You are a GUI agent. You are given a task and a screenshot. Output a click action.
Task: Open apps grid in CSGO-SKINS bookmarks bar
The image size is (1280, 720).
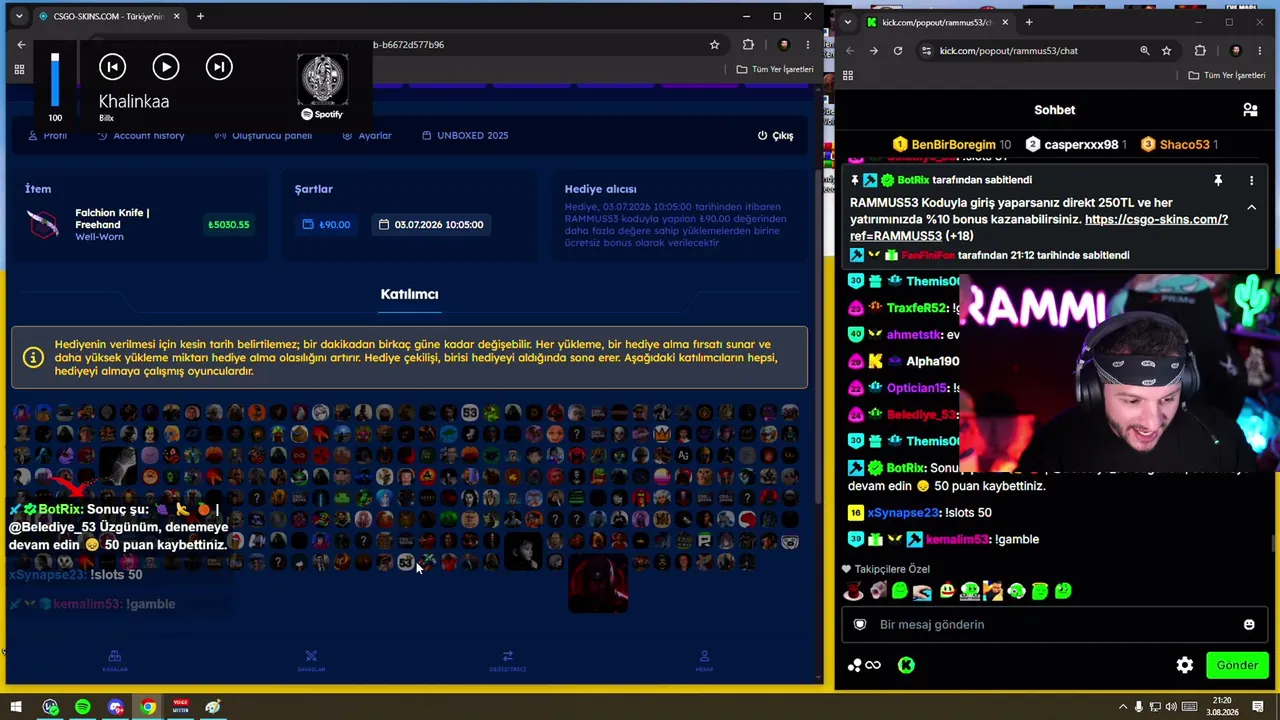tap(19, 69)
